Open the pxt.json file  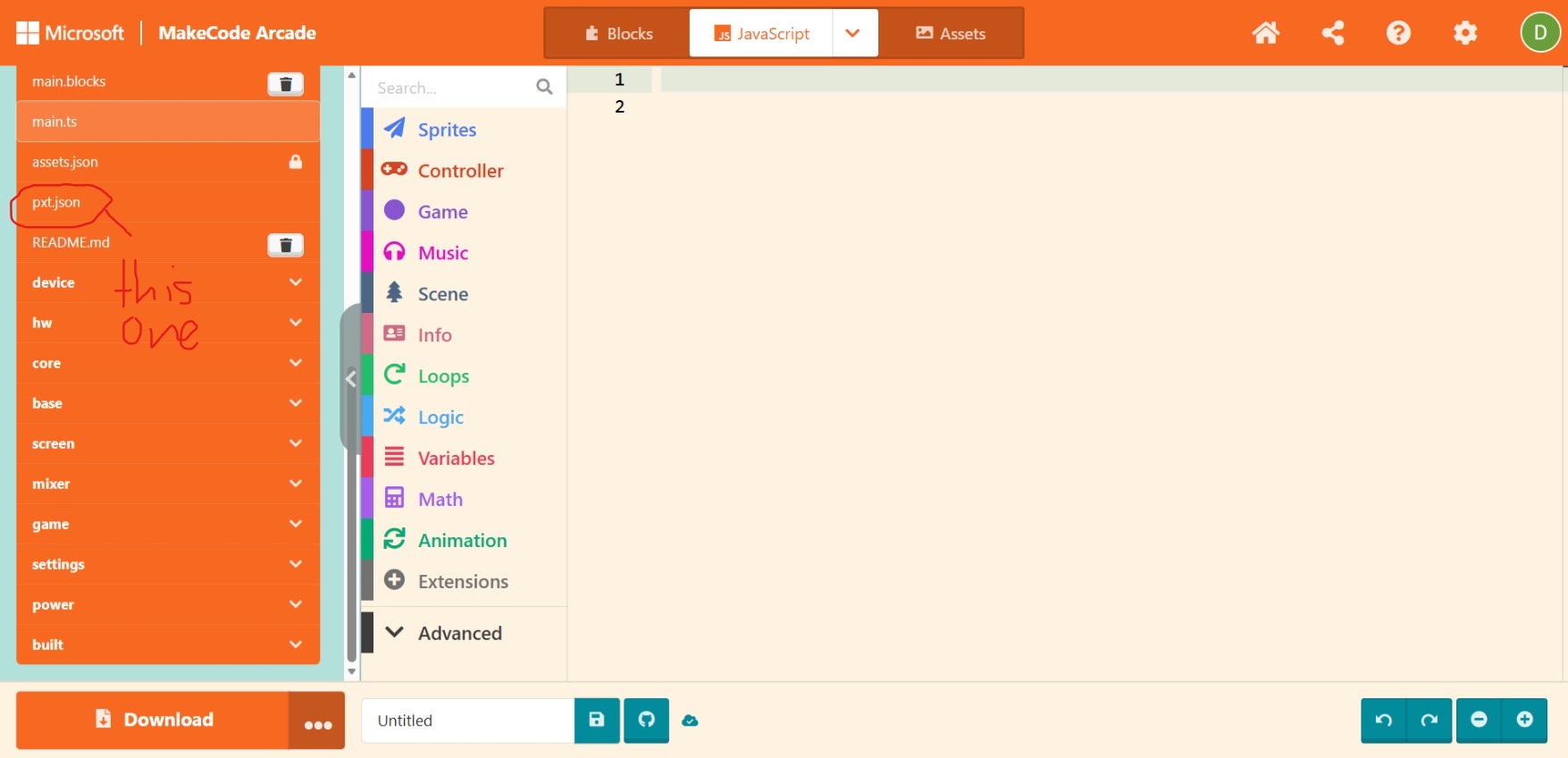tap(168, 202)
